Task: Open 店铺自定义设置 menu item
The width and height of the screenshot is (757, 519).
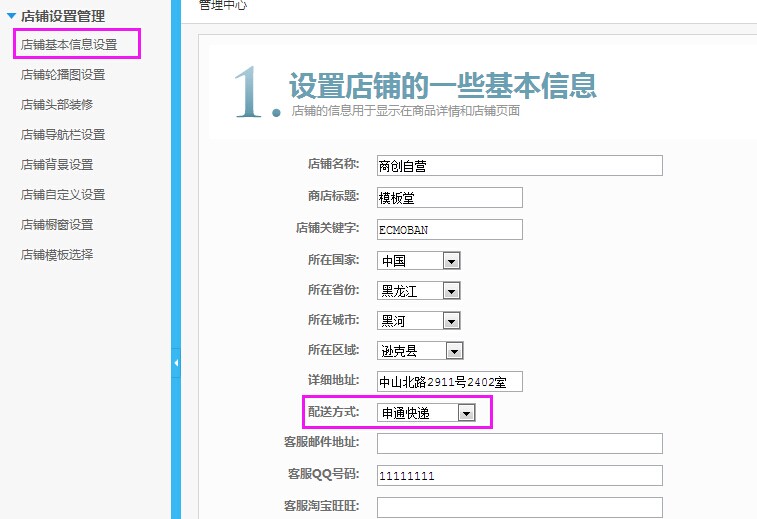Action: [x=63, y=195]
